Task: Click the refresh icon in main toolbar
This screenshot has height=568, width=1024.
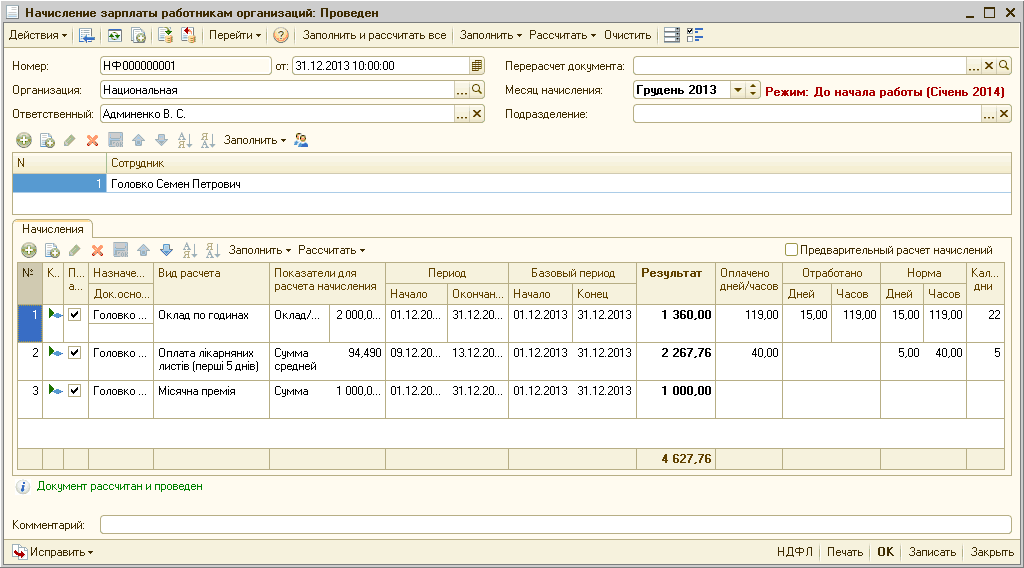Action: (115, 35)
